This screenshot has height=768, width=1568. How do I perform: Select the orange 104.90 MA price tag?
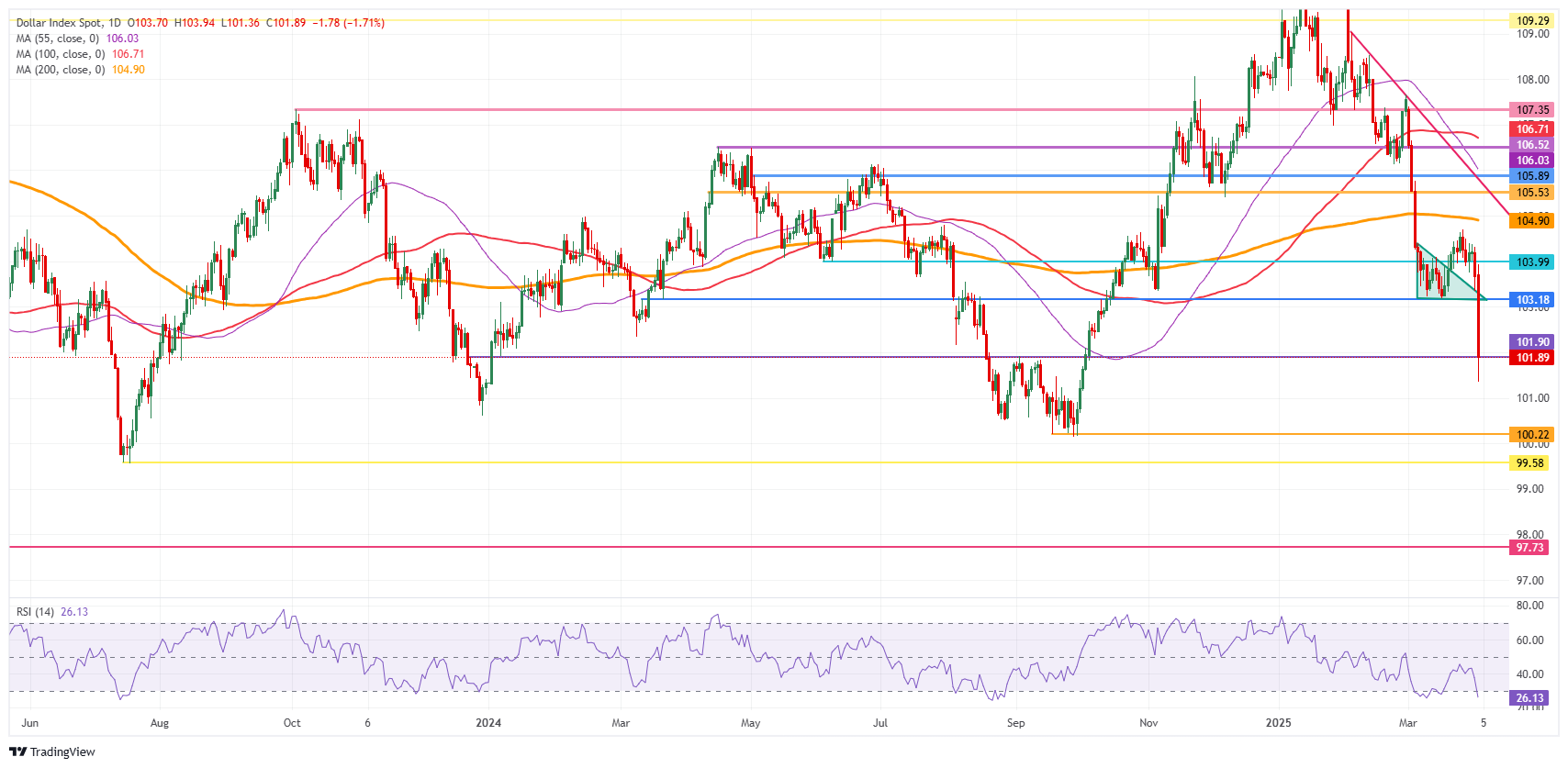pos(1531,221)
